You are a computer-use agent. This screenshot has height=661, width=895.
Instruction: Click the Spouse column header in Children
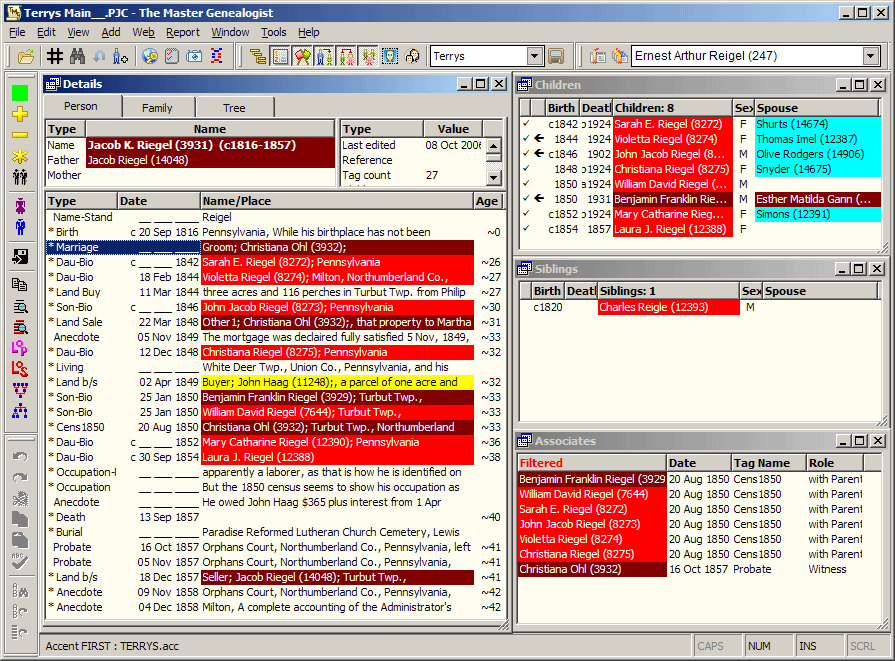coord(777,108)
